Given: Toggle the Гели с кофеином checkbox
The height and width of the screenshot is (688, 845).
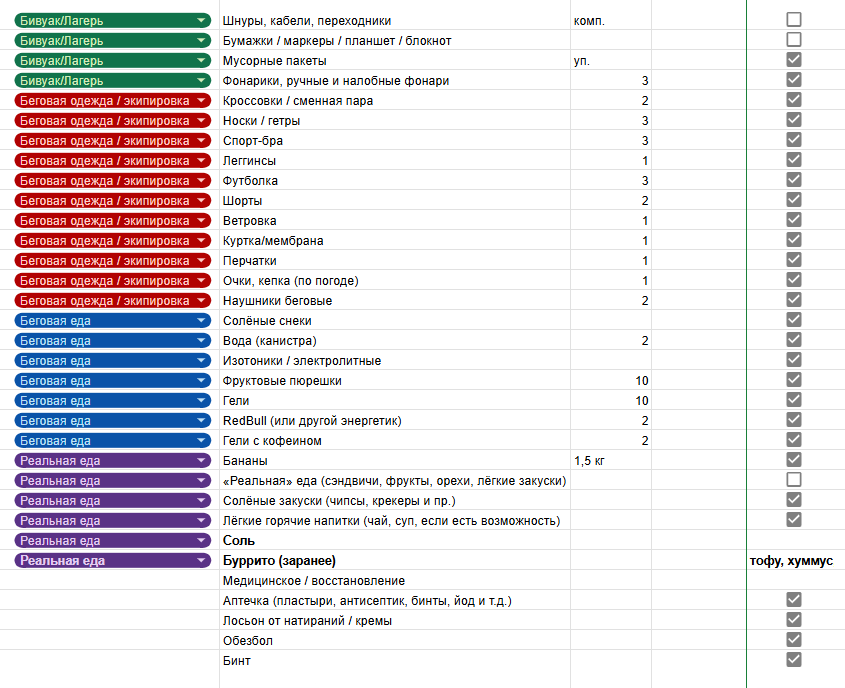Looking at the screenshot, I should 794,440.
